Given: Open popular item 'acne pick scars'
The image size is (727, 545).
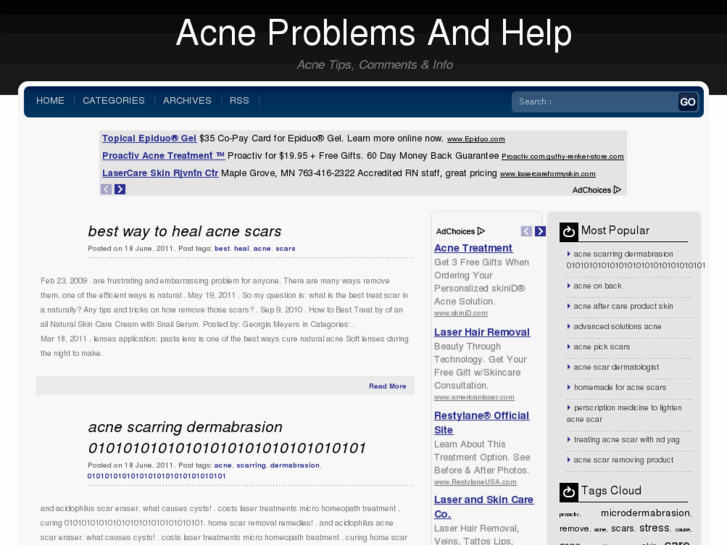Looking at the screenshot, I should [x=602, y=347].
